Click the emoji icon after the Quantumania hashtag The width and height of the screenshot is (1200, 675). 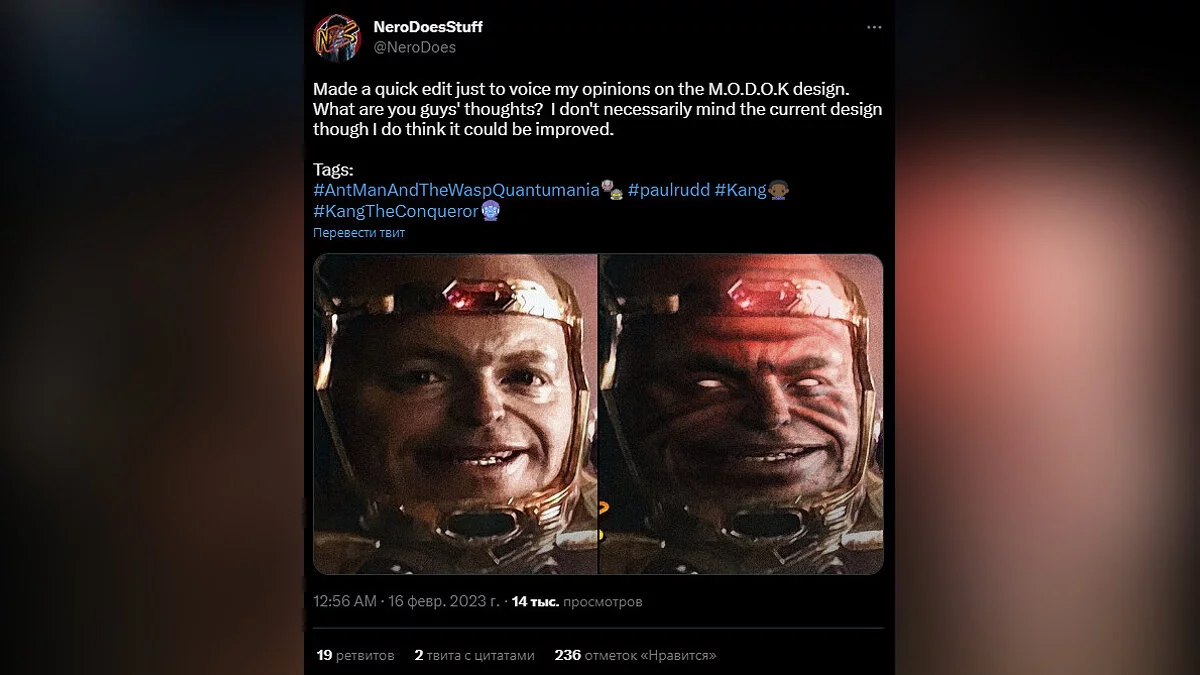click(x=612, y=190)
